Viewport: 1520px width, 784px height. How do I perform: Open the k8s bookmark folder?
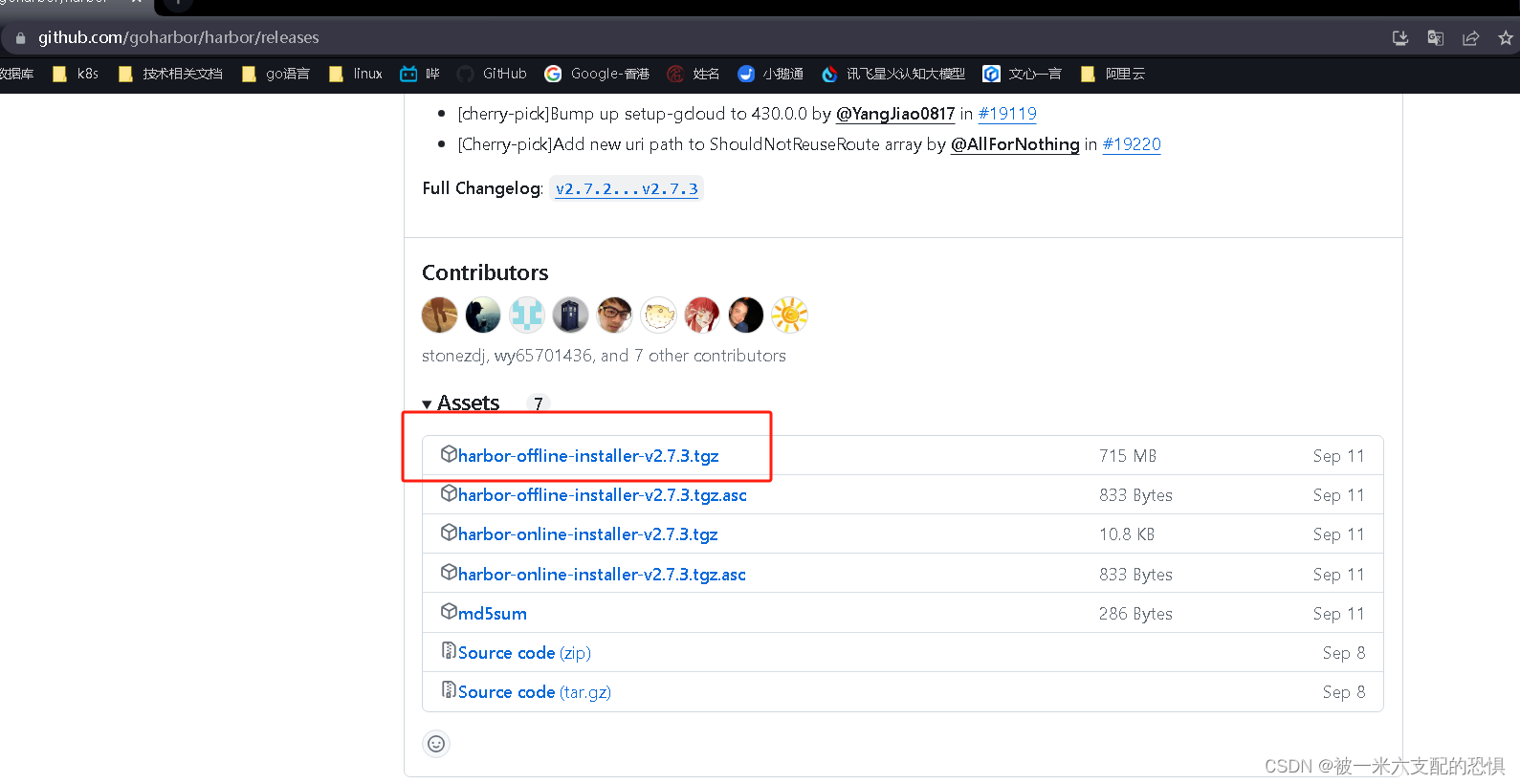[x=76, y=74]
